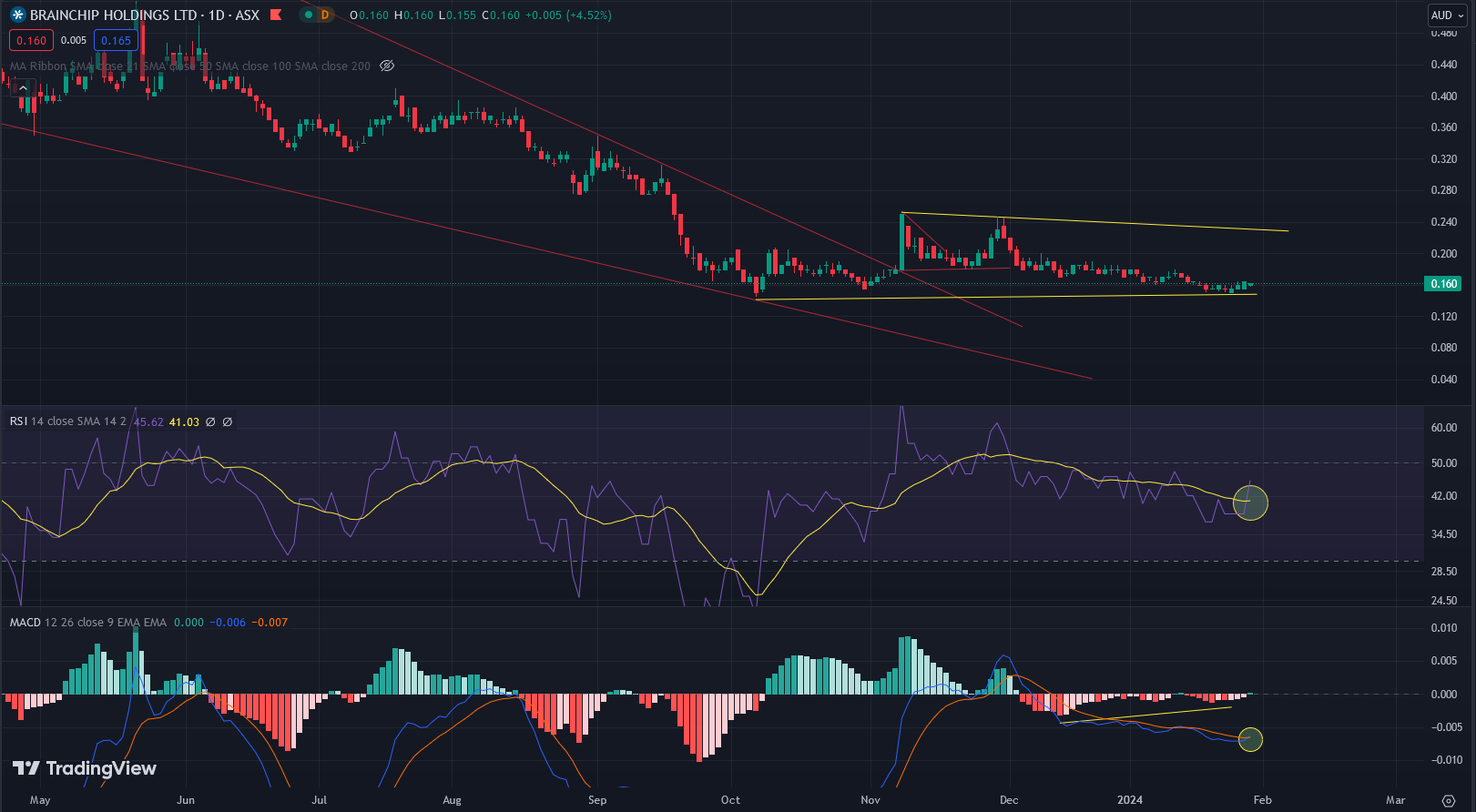This screenshot has width=1476, height=812.
Task: Click the RSI indicator legend label
Action: (x=18, y=421)
